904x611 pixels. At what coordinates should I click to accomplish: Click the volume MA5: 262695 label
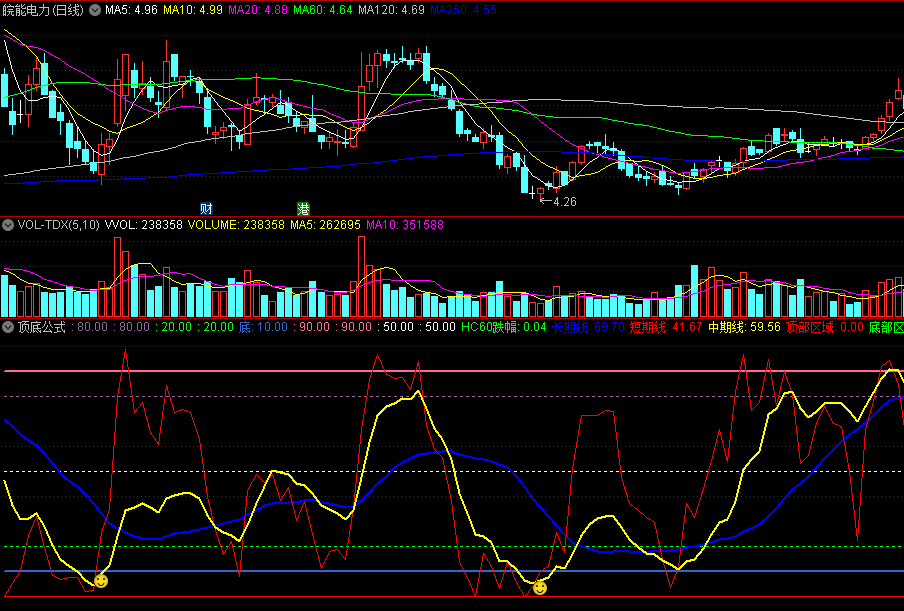click(x=325, y=225)
